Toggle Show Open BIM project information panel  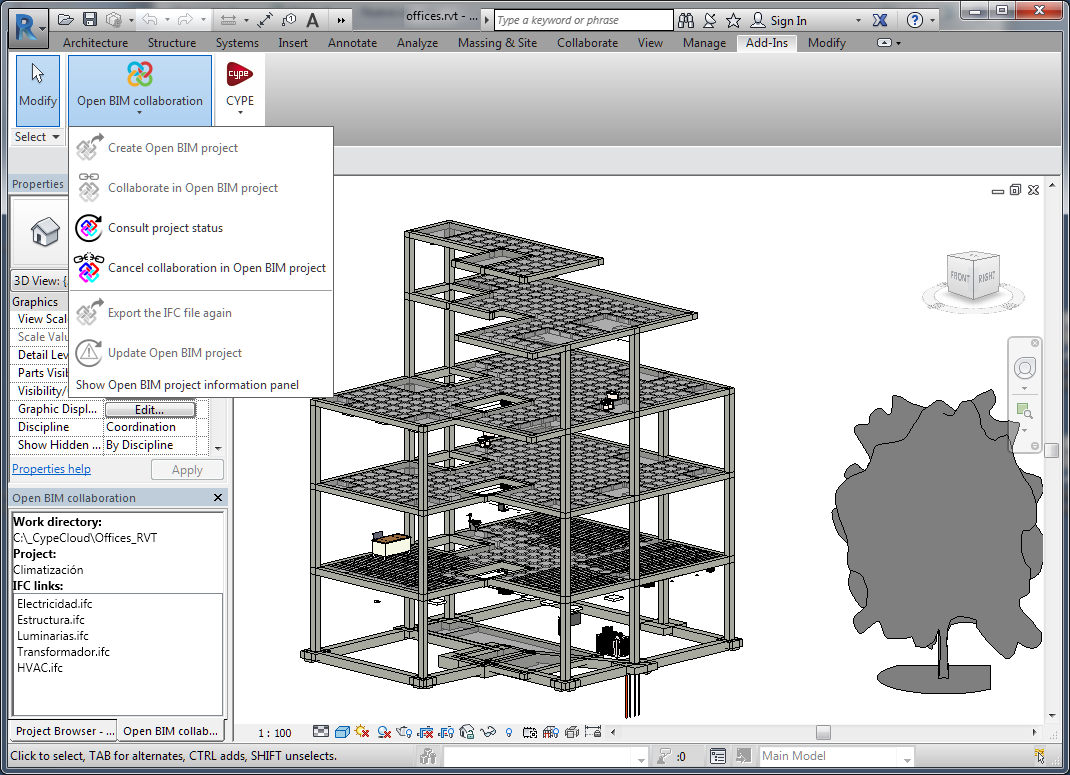click(x=187, y=385)
